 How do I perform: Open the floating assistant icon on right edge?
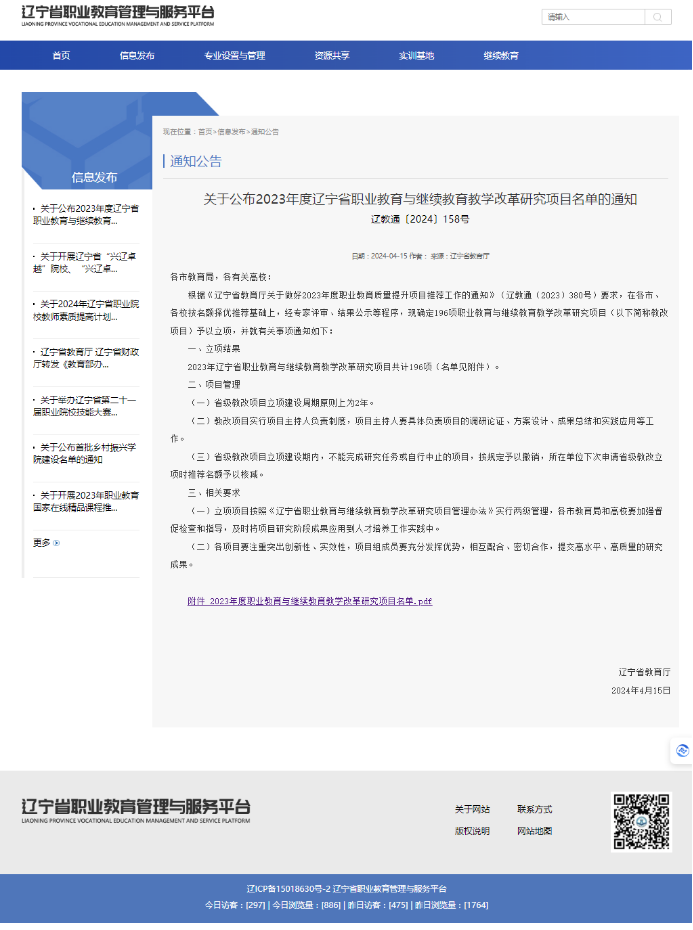(683, 750)
